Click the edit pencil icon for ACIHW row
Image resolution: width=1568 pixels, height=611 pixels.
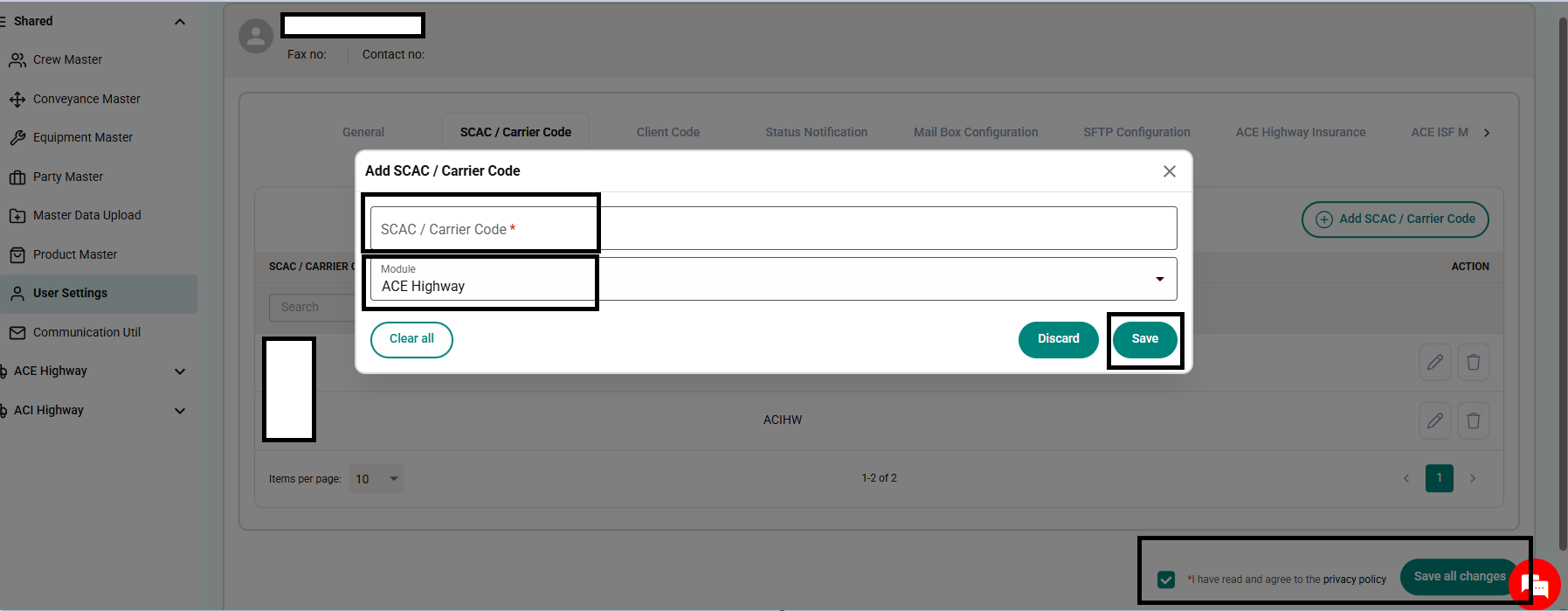(x=1434, y=421)
